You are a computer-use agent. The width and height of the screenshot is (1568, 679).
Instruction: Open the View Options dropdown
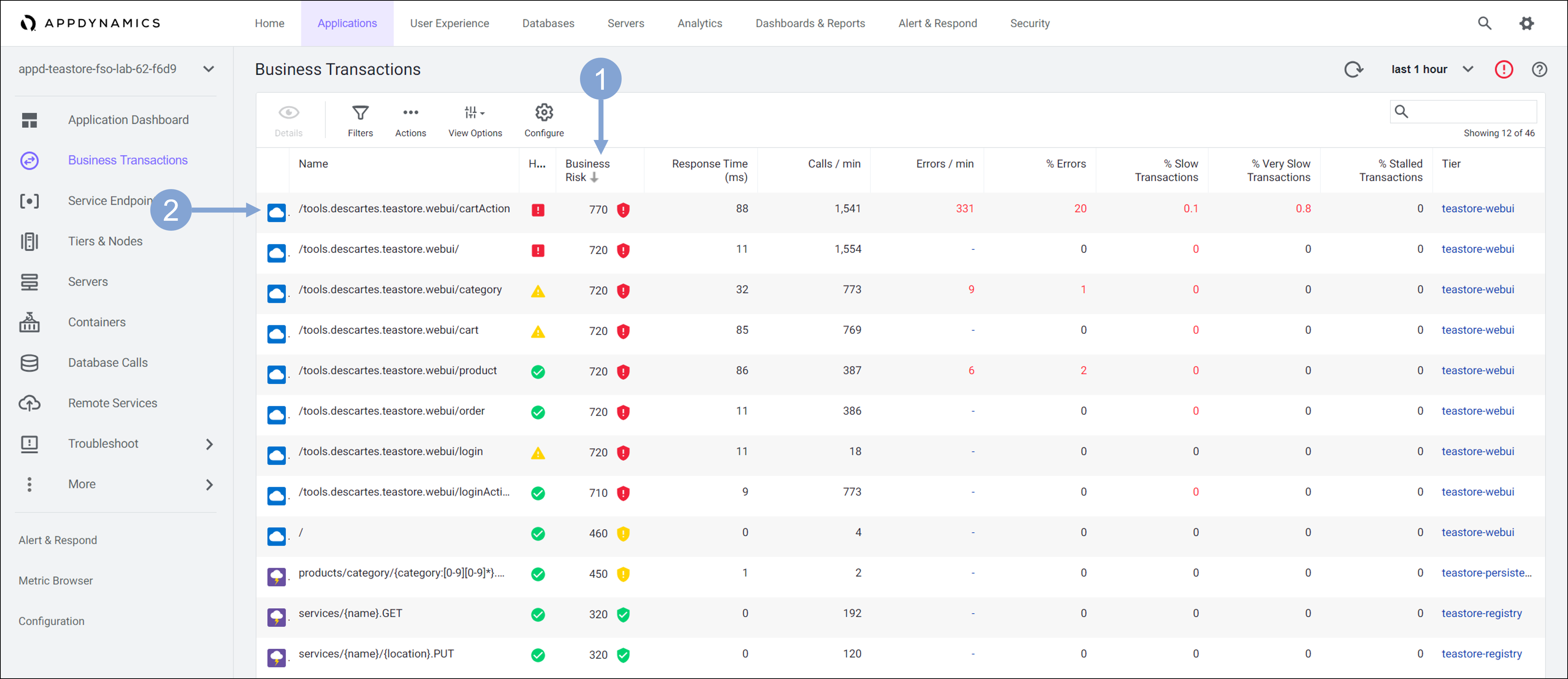[474, 113]
